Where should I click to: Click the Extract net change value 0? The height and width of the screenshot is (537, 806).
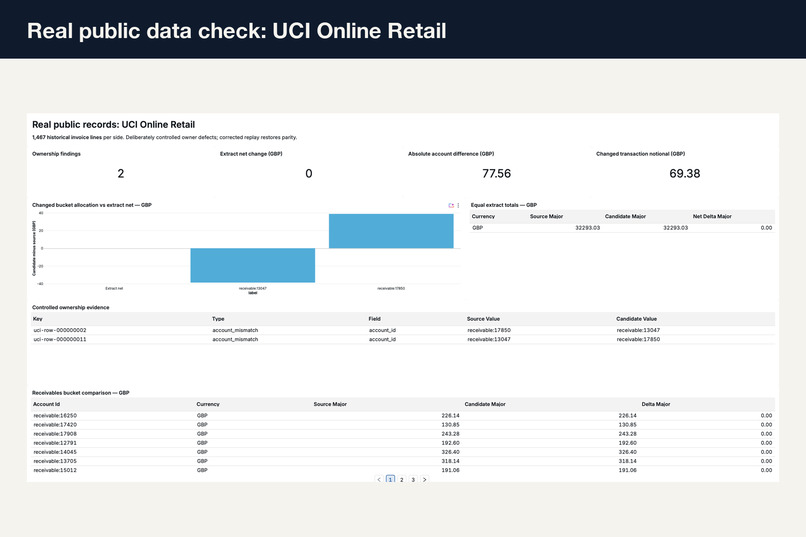(x=308, y=174)
